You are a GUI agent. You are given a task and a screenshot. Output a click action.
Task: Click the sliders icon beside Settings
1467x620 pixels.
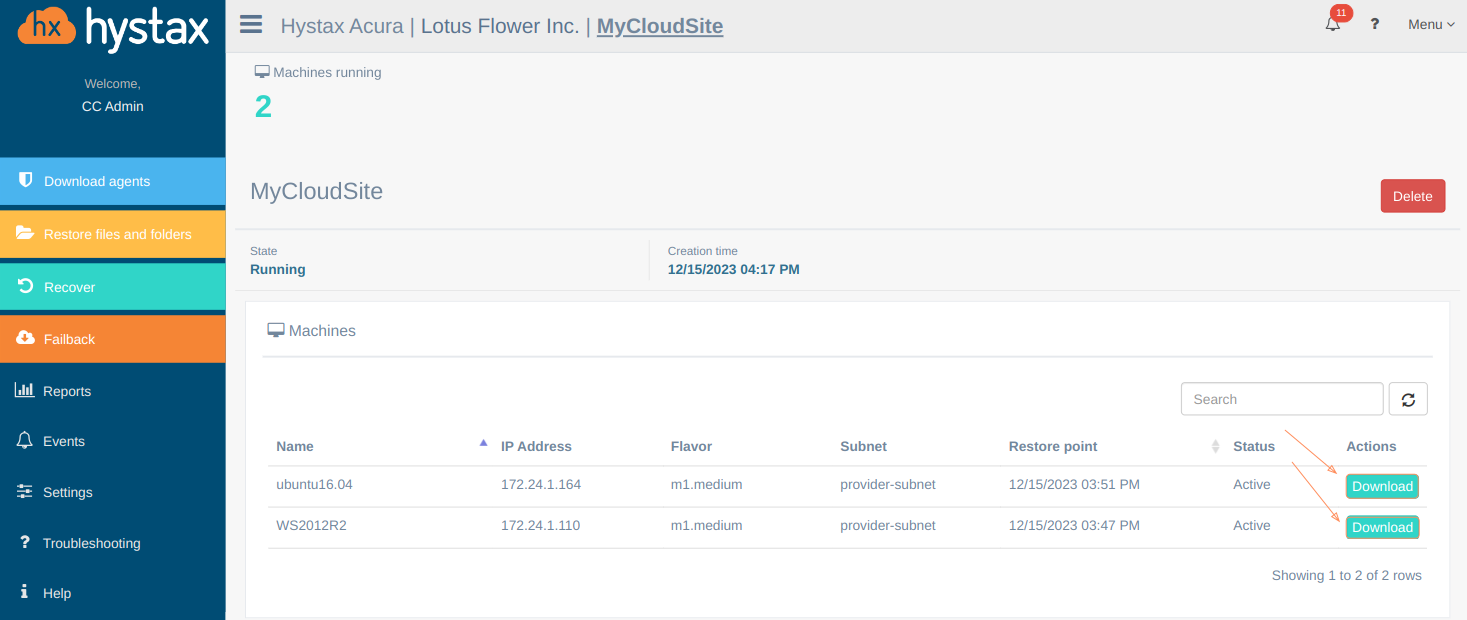coord(25,491)
